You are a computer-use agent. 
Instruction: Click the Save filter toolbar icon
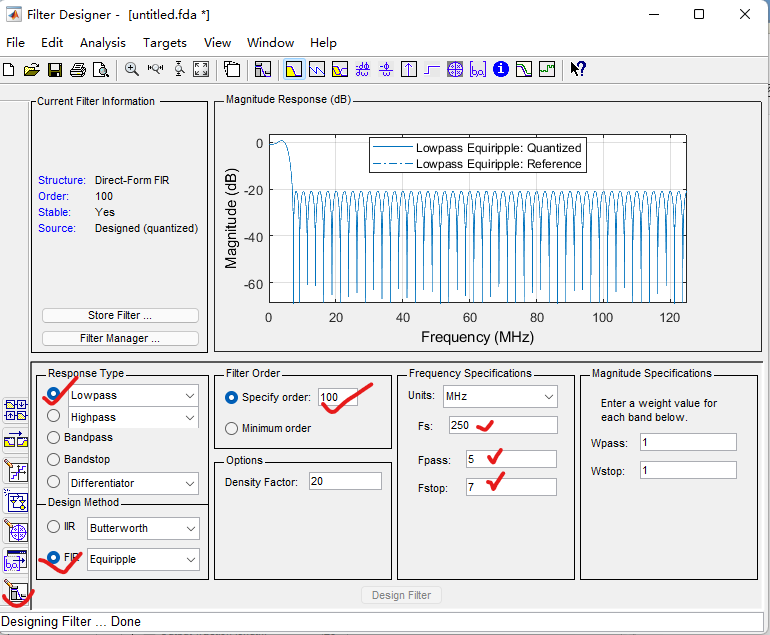coord(55,70)
